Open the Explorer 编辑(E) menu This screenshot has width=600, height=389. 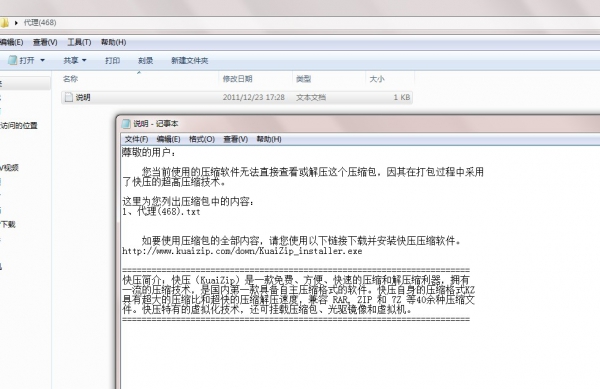(x=11, y=42)
